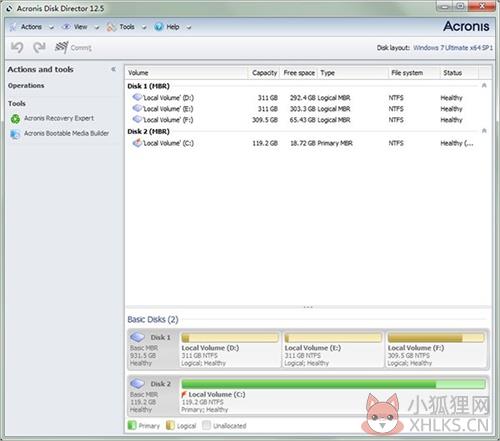Collapse the Disk 2 (MBR) group

tap(484, 131)
